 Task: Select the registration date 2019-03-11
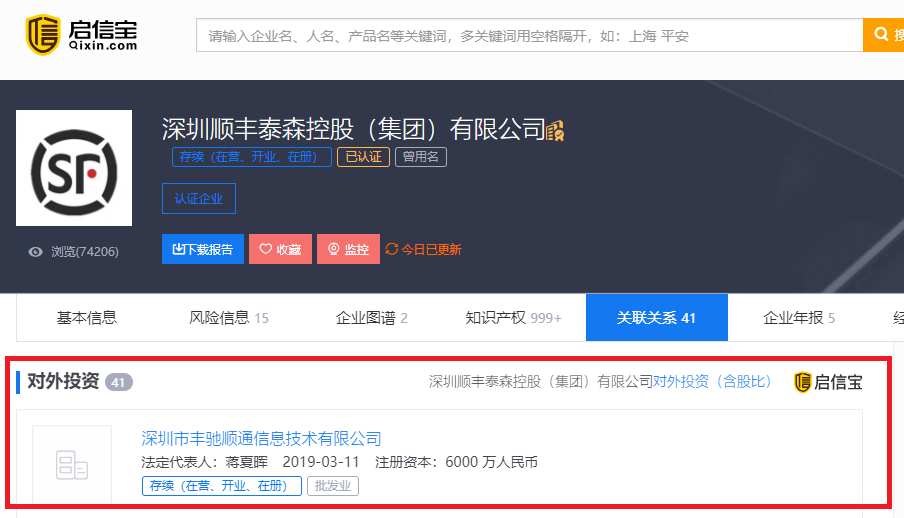321,462
